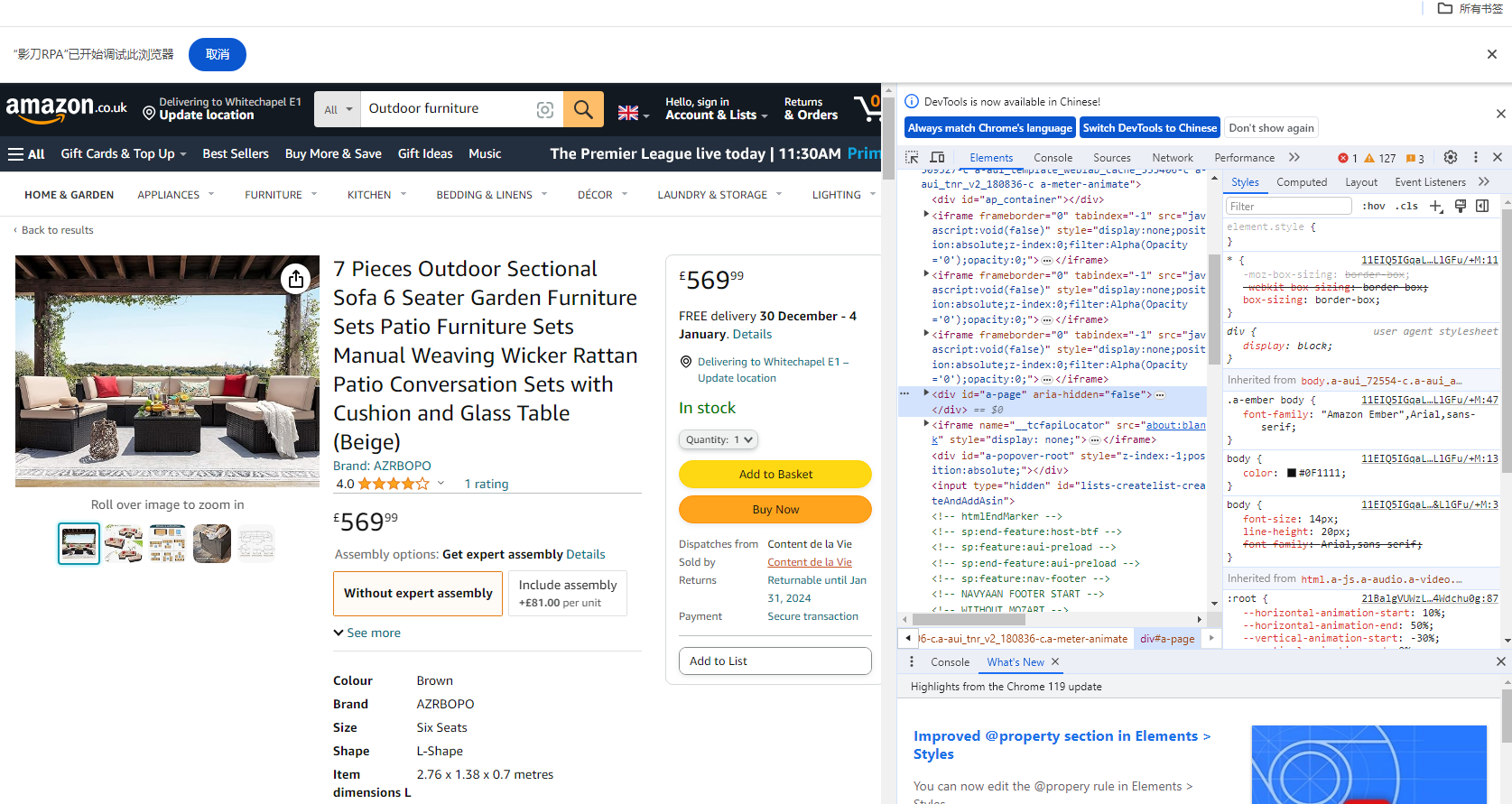Image resolution: width=1512 pixels, height=804 pixels.
Task: Select the second product thumbnail image
Action: click(x=124, y=543)
